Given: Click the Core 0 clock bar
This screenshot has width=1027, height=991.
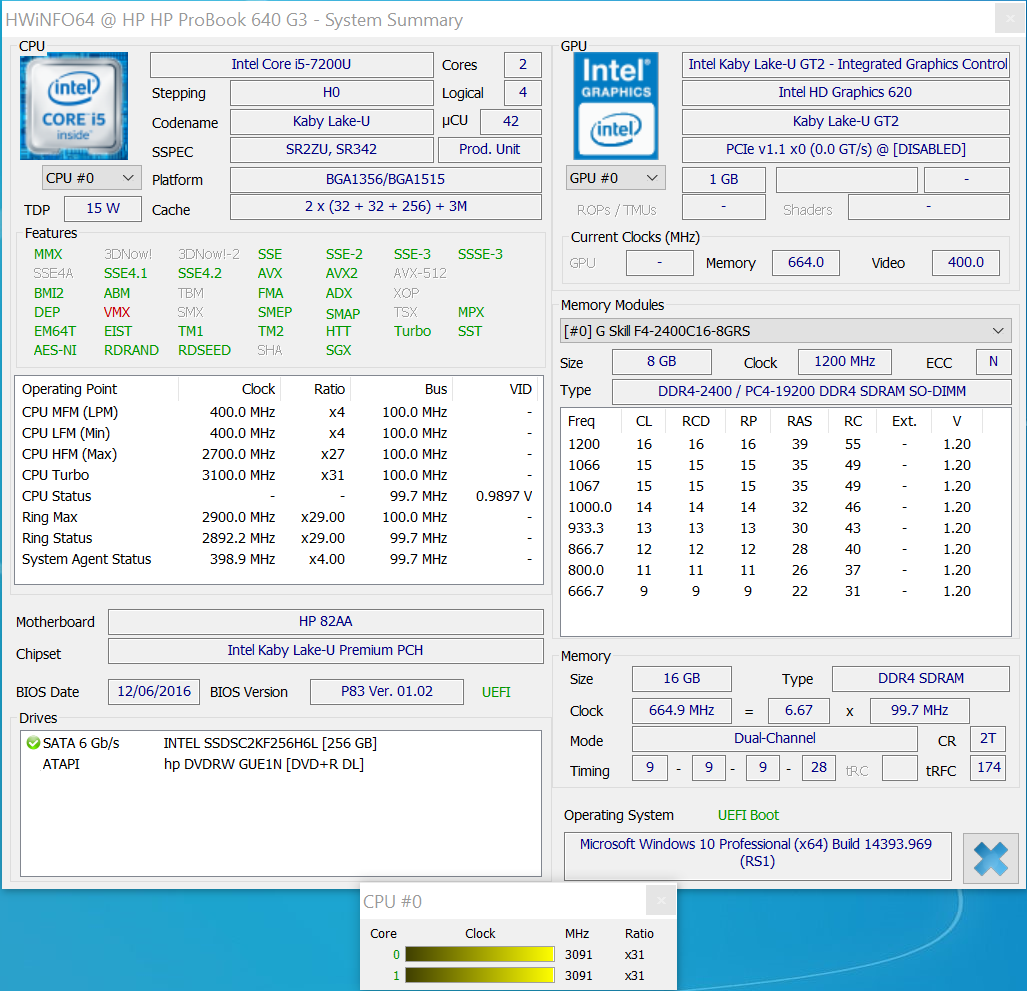Looking at the screenshot, I should pos(479,954).
